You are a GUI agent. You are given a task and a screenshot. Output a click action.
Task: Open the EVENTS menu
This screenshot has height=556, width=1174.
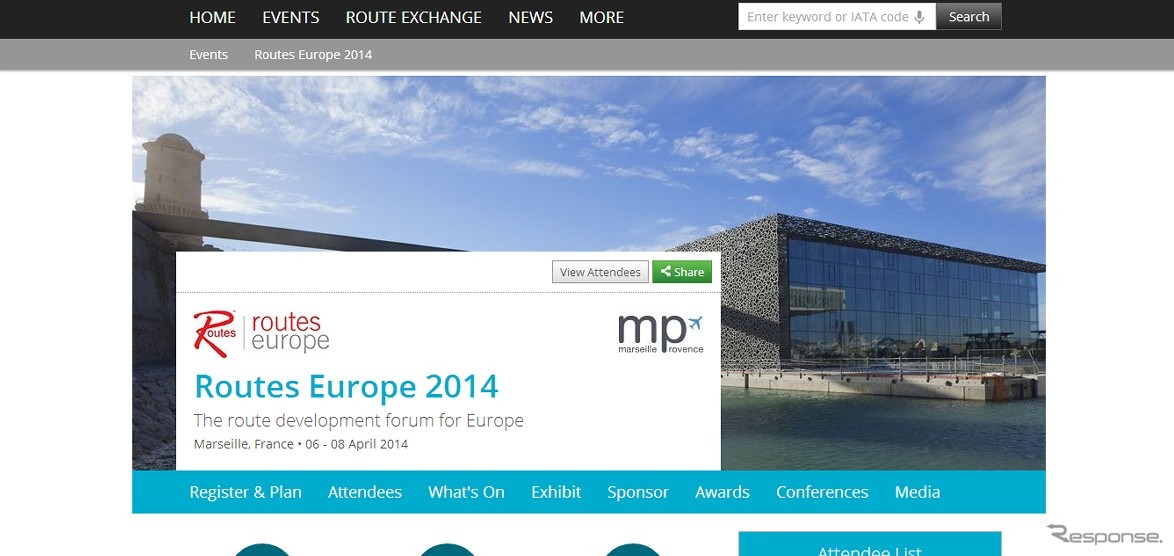coord(291,17)
